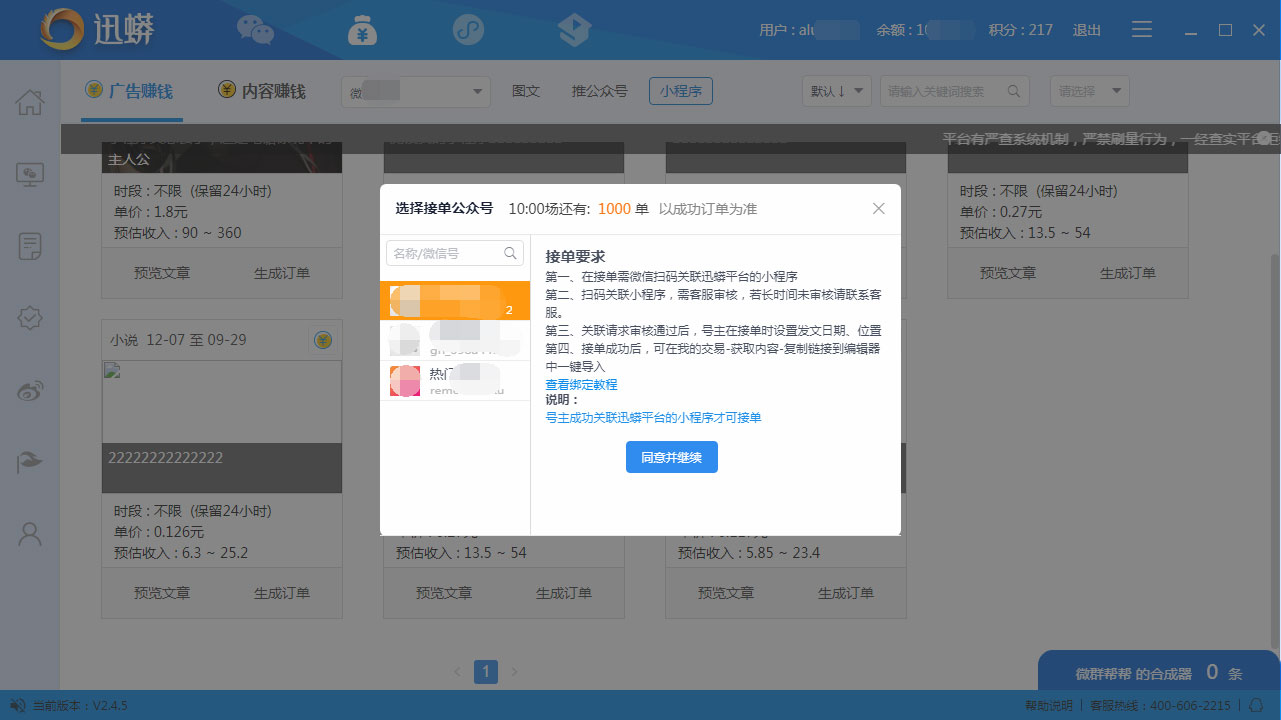Select the second account in dialog list
The image size is (1281, 720).
(x=455, y=340)
